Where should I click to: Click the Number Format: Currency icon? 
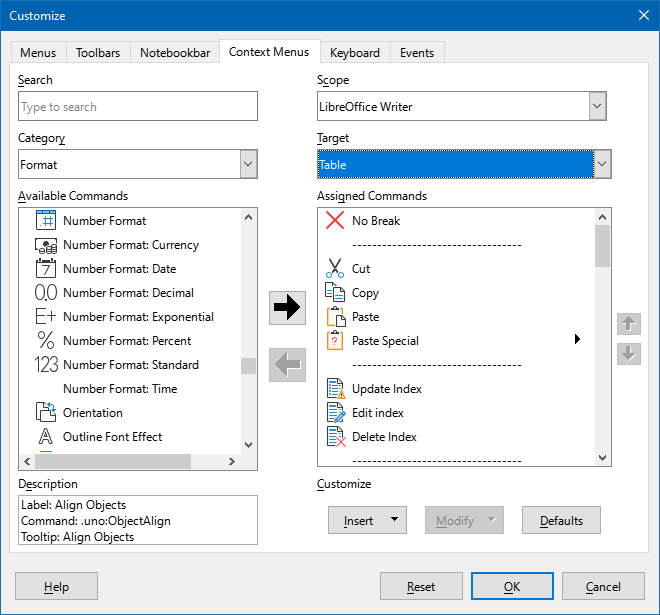click(46, 245)
